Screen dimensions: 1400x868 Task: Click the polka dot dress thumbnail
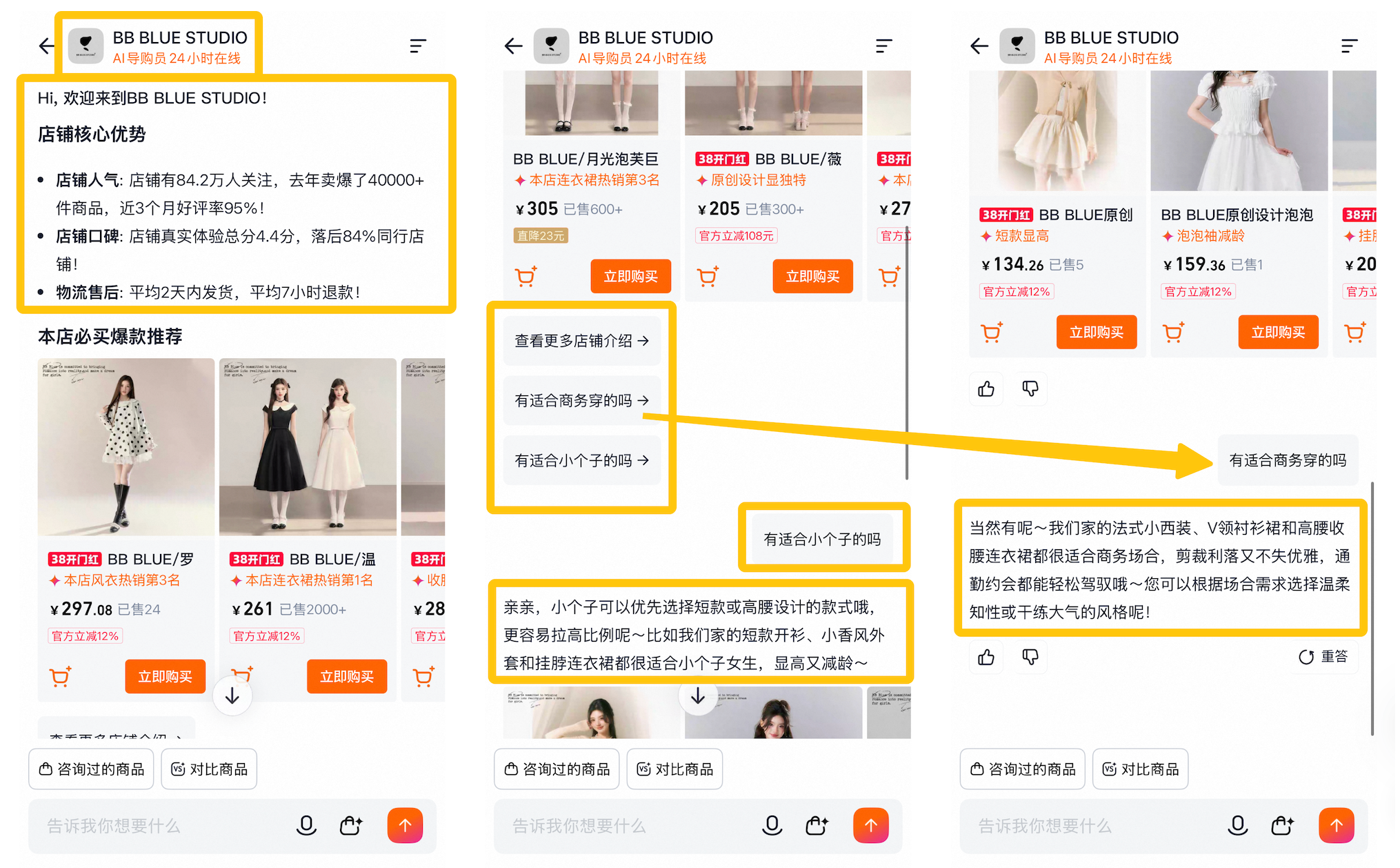(x=126, y=446)
